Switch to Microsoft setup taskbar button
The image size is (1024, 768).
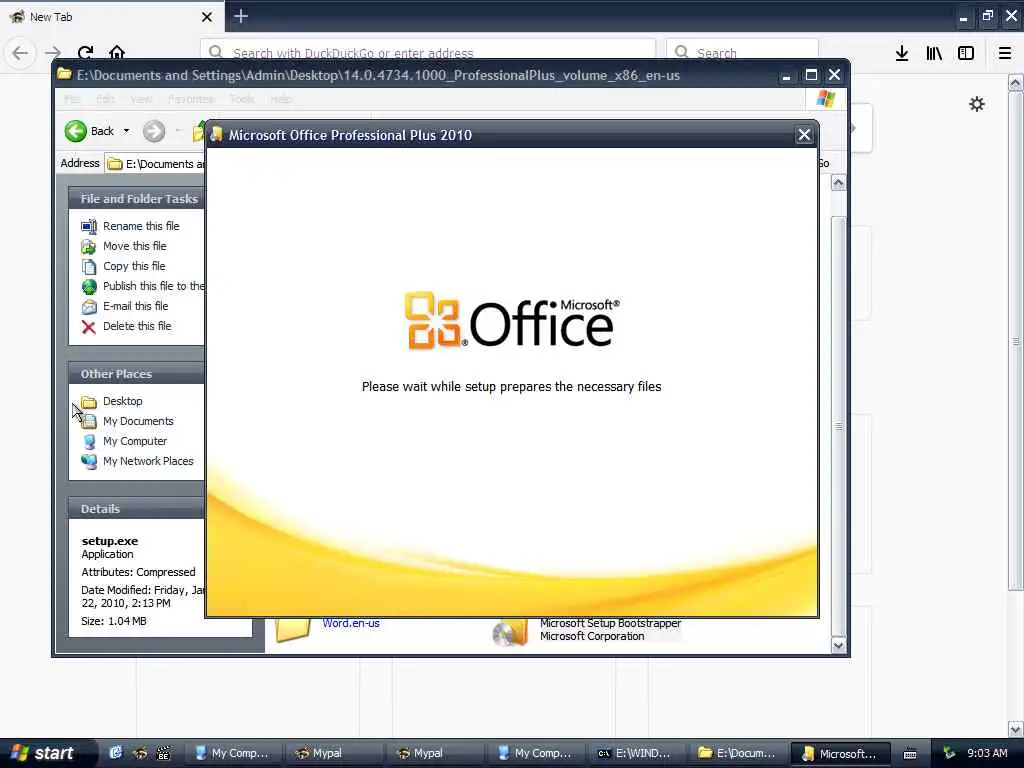(x=840, y=753)
